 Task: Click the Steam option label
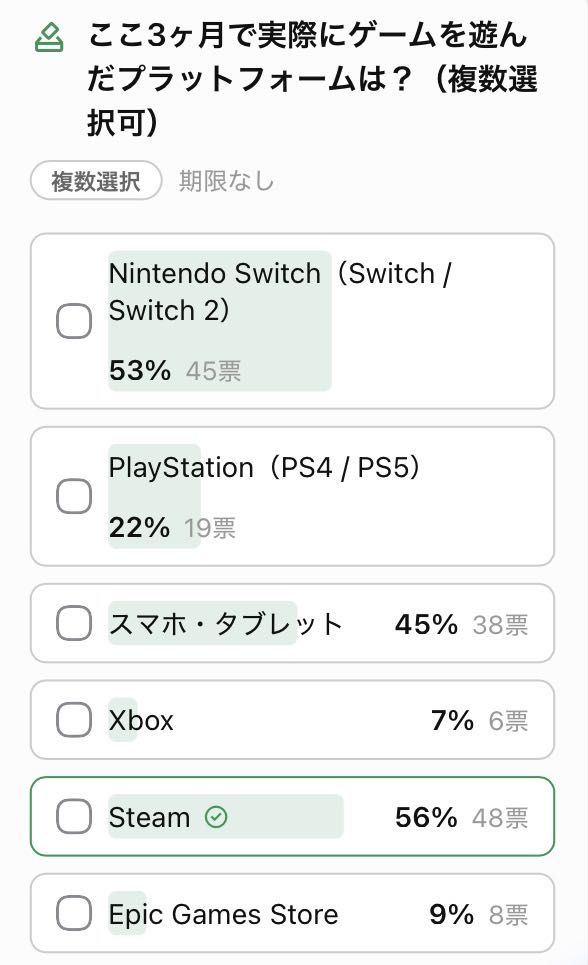(x=150, y=817)
